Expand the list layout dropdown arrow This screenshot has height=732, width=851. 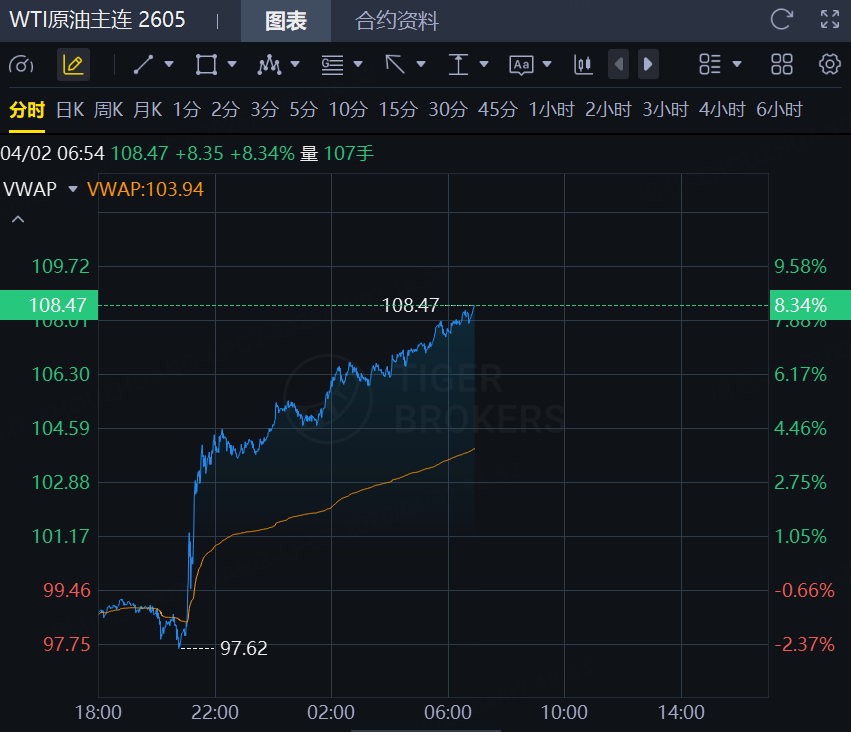point(737,65)
